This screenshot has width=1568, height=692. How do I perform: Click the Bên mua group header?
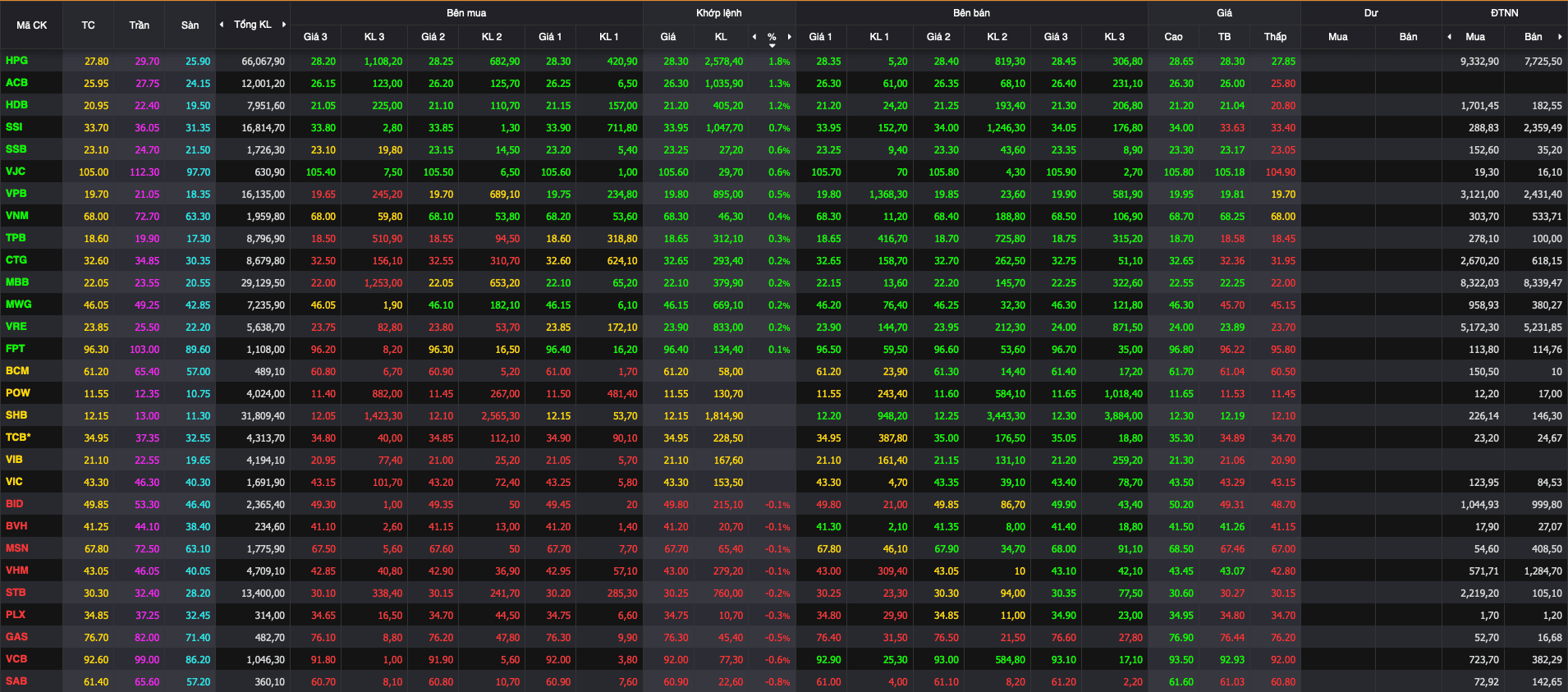[x=466, y=13]
